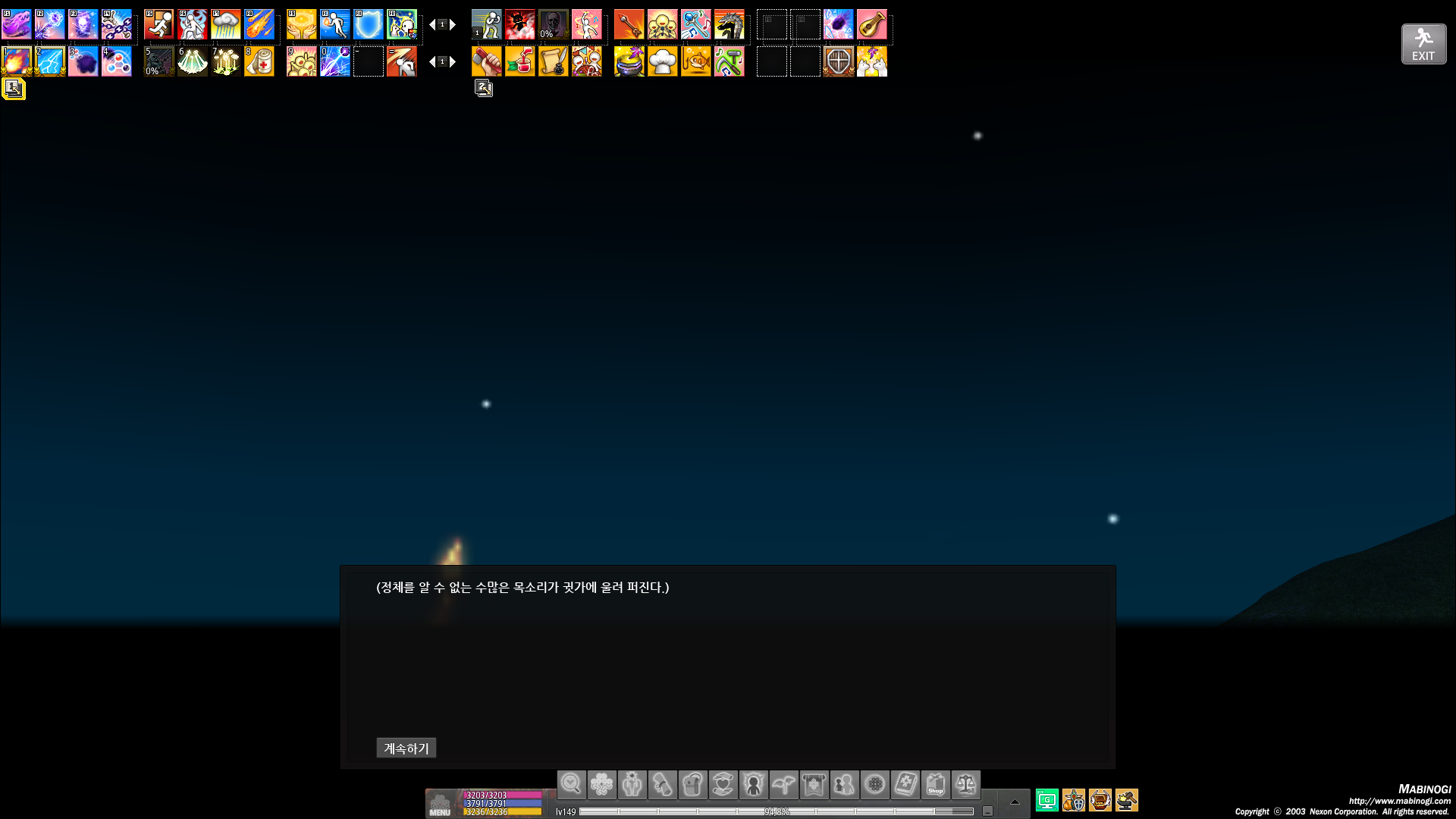Use the fishing skill icon
Viewport: 1456px width, 819px height.
[x=696, y=61]
